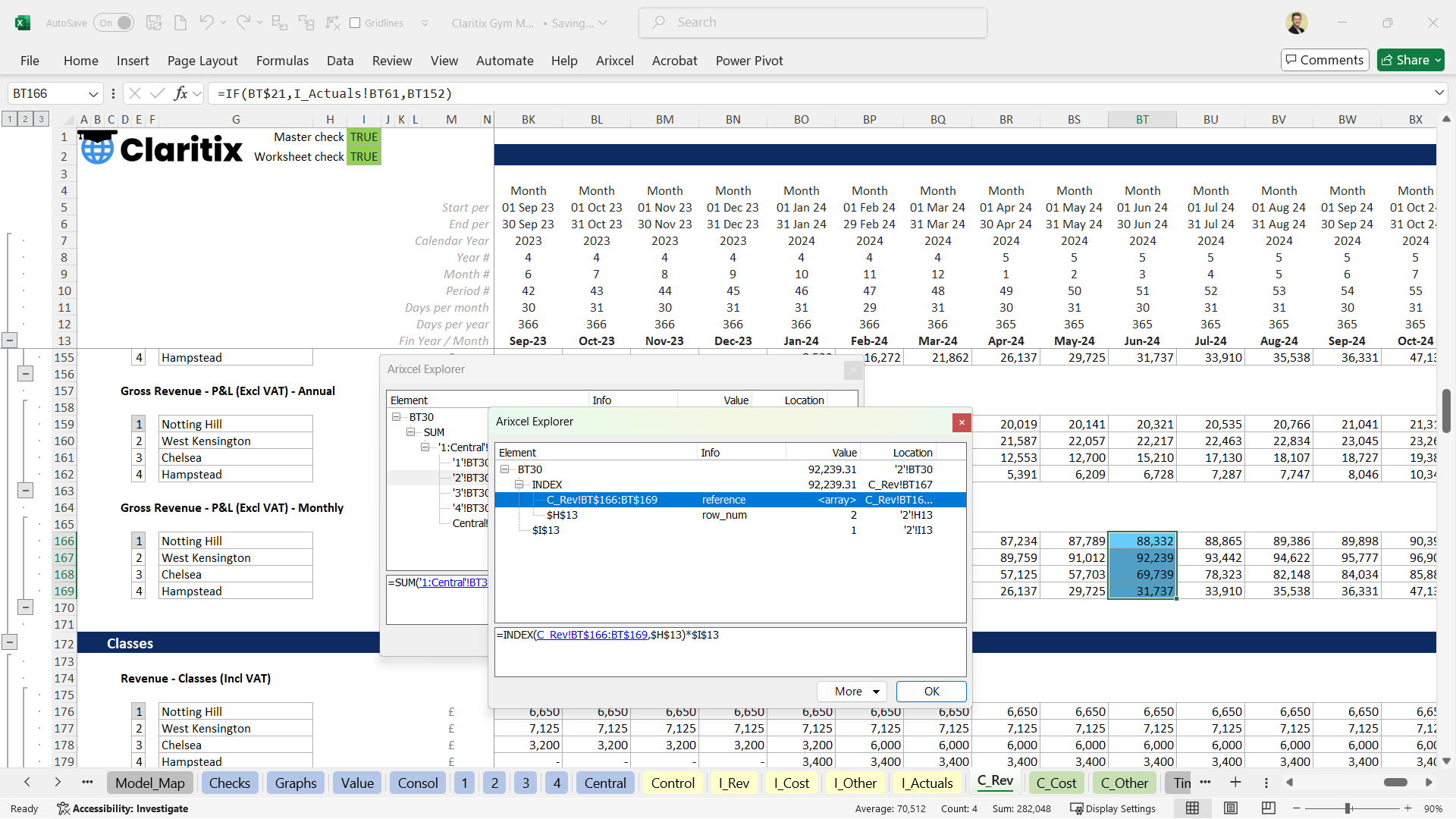Collapse the INDEX node in explorer tree

[x=519, y=485]
